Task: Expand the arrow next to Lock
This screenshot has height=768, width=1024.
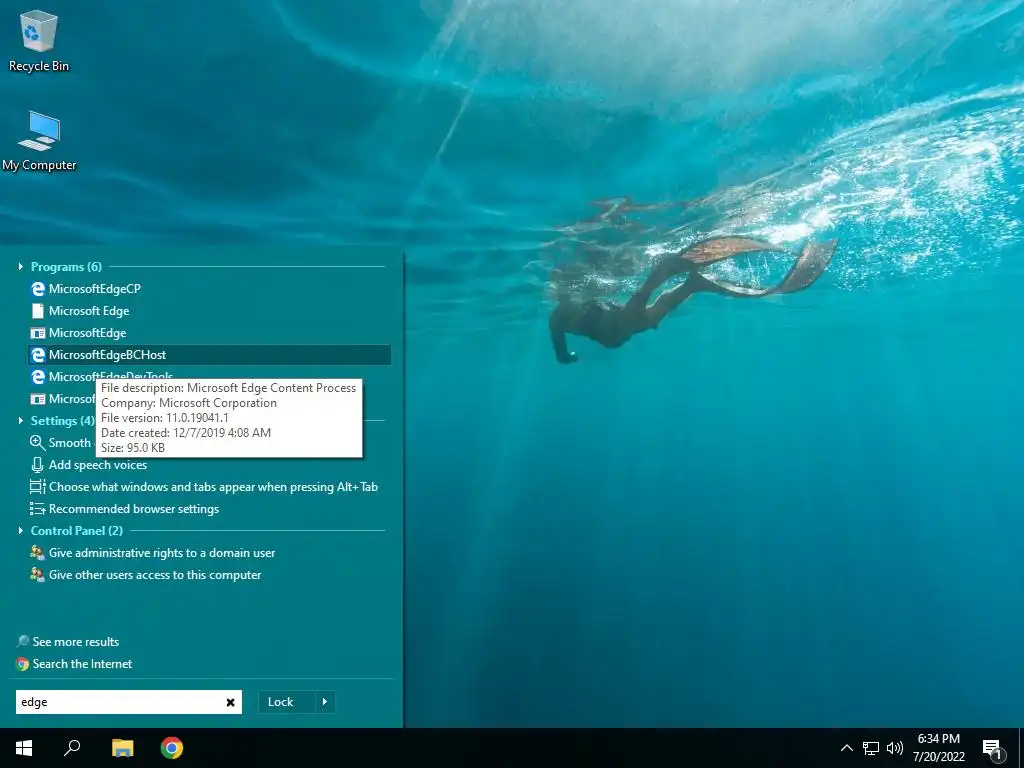Action: pyautogui.click(x=325, y=702)
